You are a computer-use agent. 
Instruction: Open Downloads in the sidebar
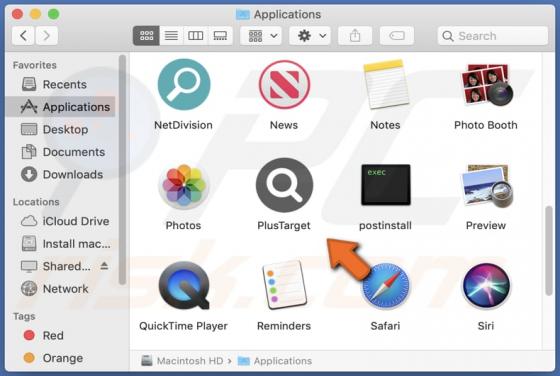click(61, 174)
